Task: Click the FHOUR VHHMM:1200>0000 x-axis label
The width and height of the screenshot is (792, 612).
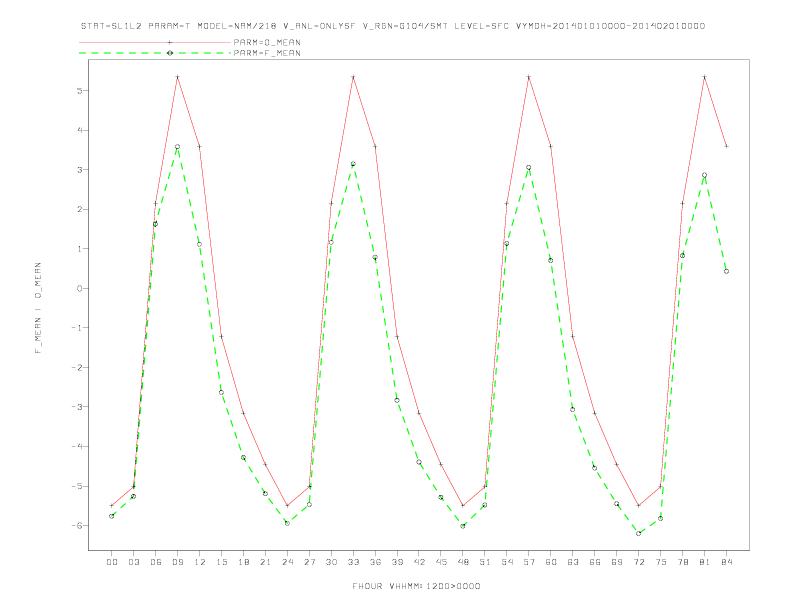Action: (416, 586)
